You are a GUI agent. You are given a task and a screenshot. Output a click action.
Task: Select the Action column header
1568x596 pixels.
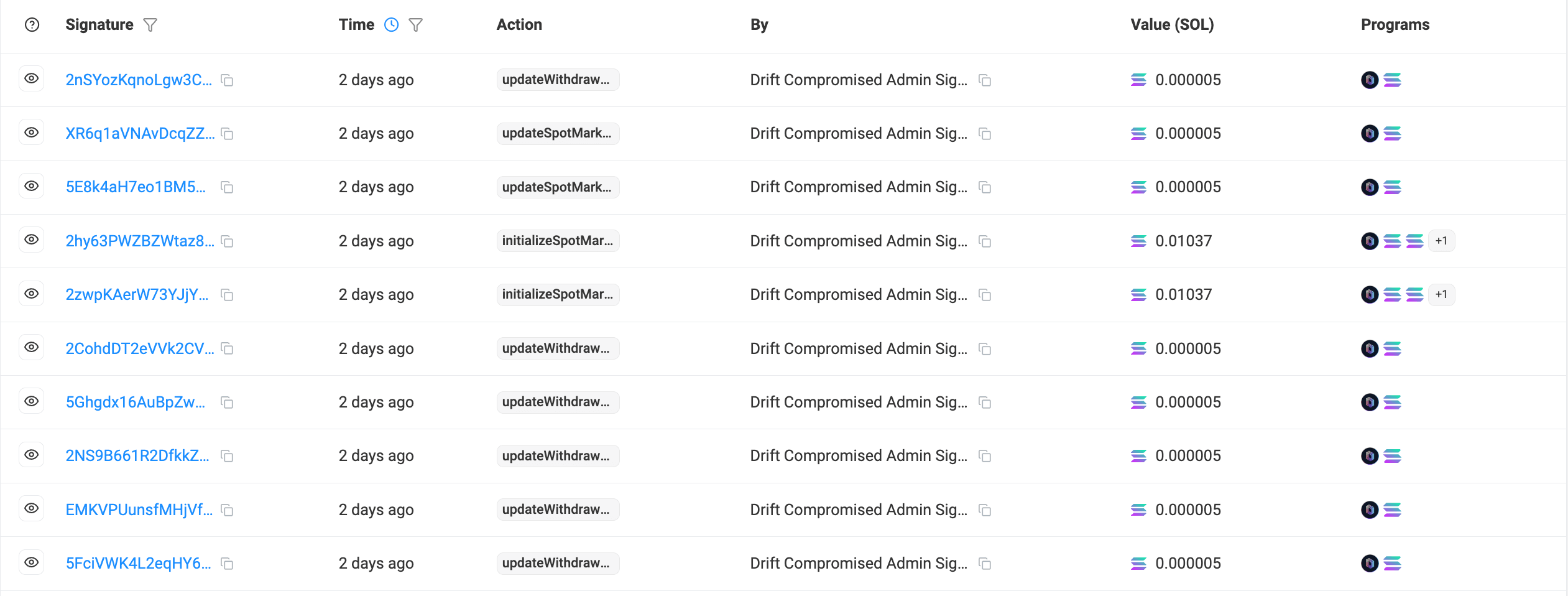coord(519,24)
